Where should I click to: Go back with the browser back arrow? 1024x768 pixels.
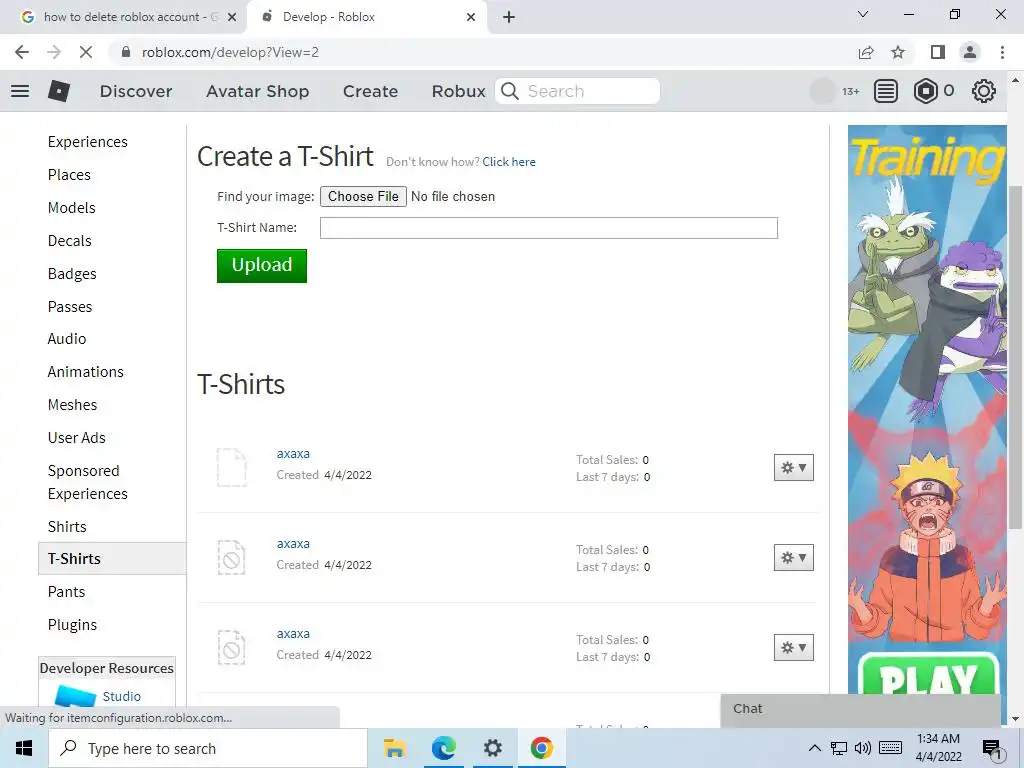tap(22, 52)
